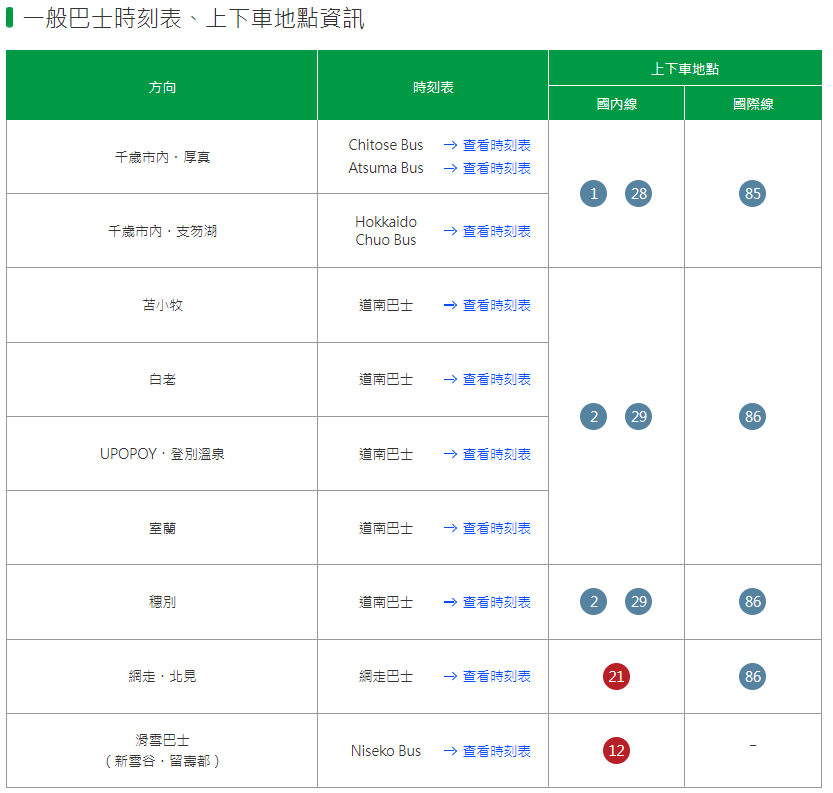View Hokkaido Chuo Bus timetable link

(x=487, y=232)
